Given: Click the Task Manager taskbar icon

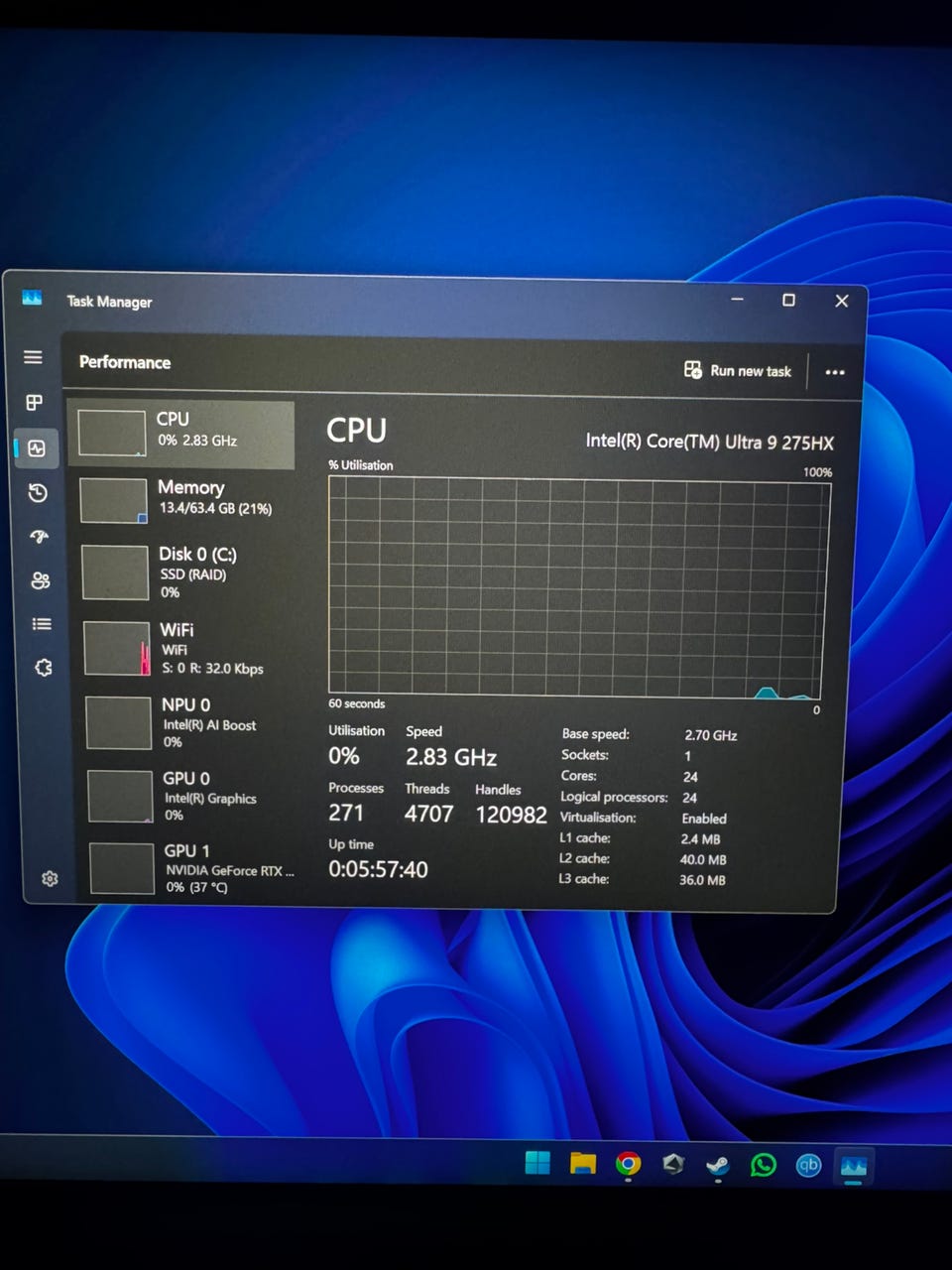Looking at the screenshot, I should (x=854, y=1166).
